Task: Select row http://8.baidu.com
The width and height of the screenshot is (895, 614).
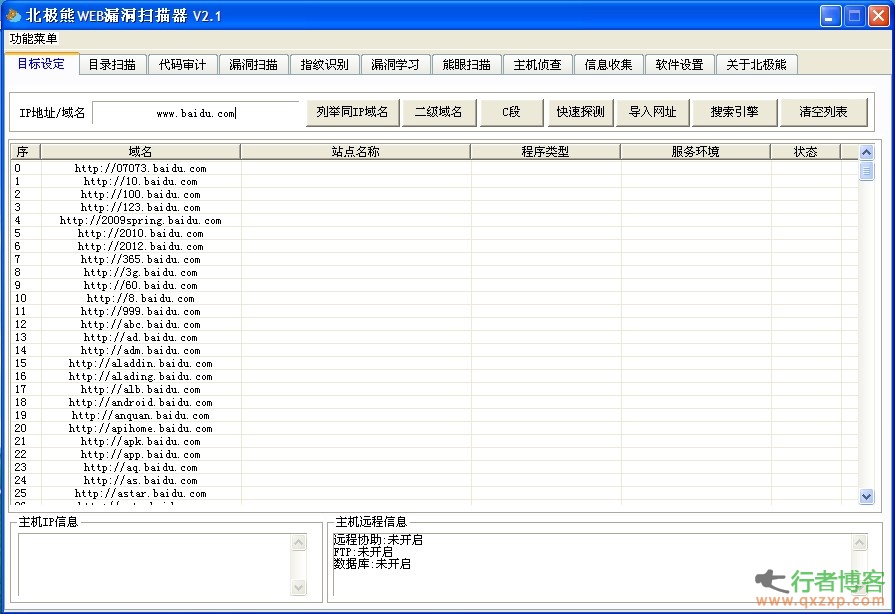Action: coord(434,298)
